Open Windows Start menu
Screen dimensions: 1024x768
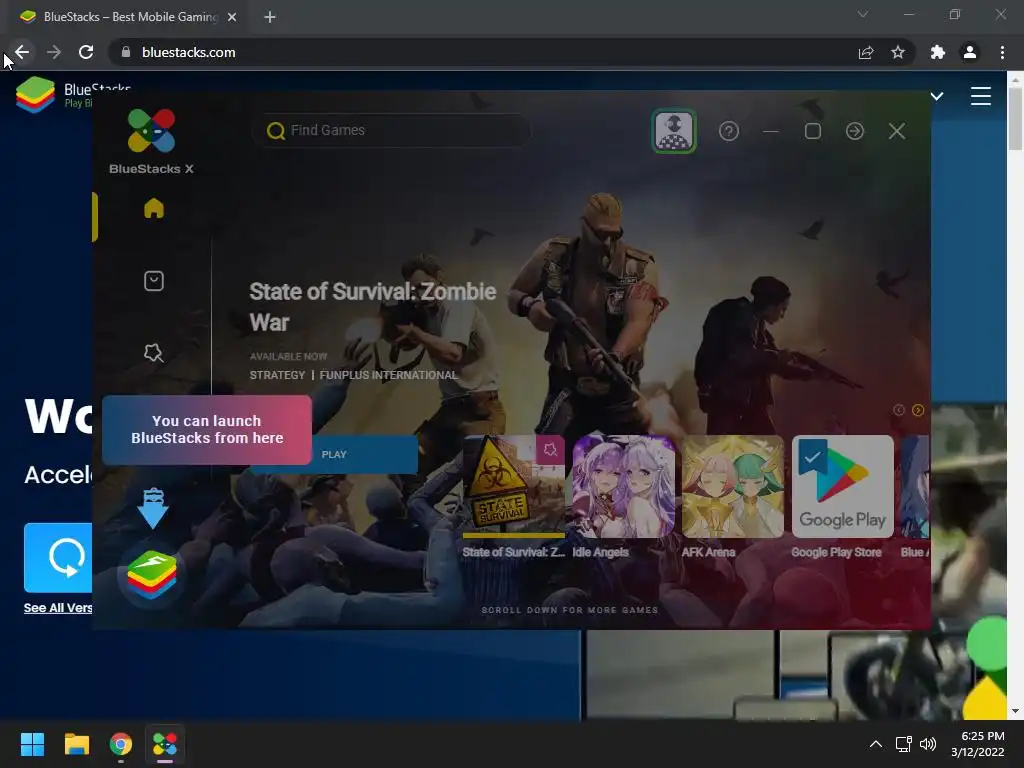(x=32, y=744)
